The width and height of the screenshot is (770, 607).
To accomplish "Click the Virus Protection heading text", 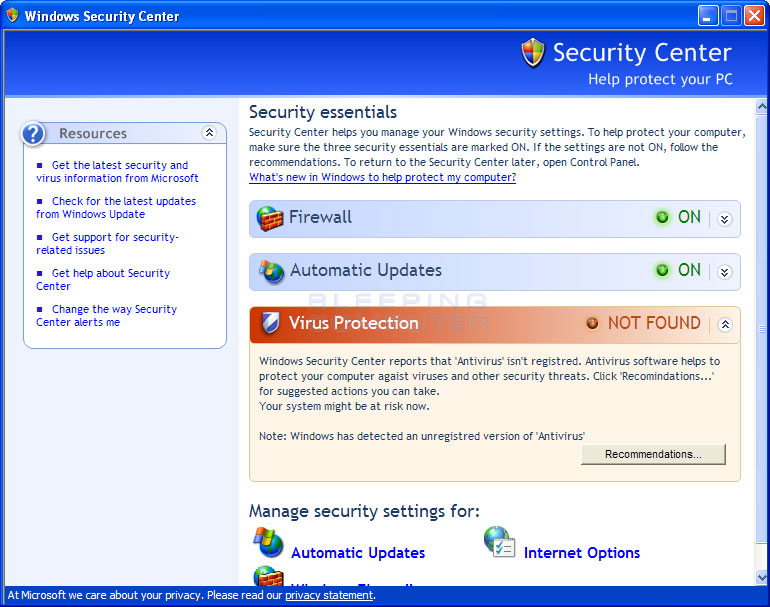I will tap(354, 323).
